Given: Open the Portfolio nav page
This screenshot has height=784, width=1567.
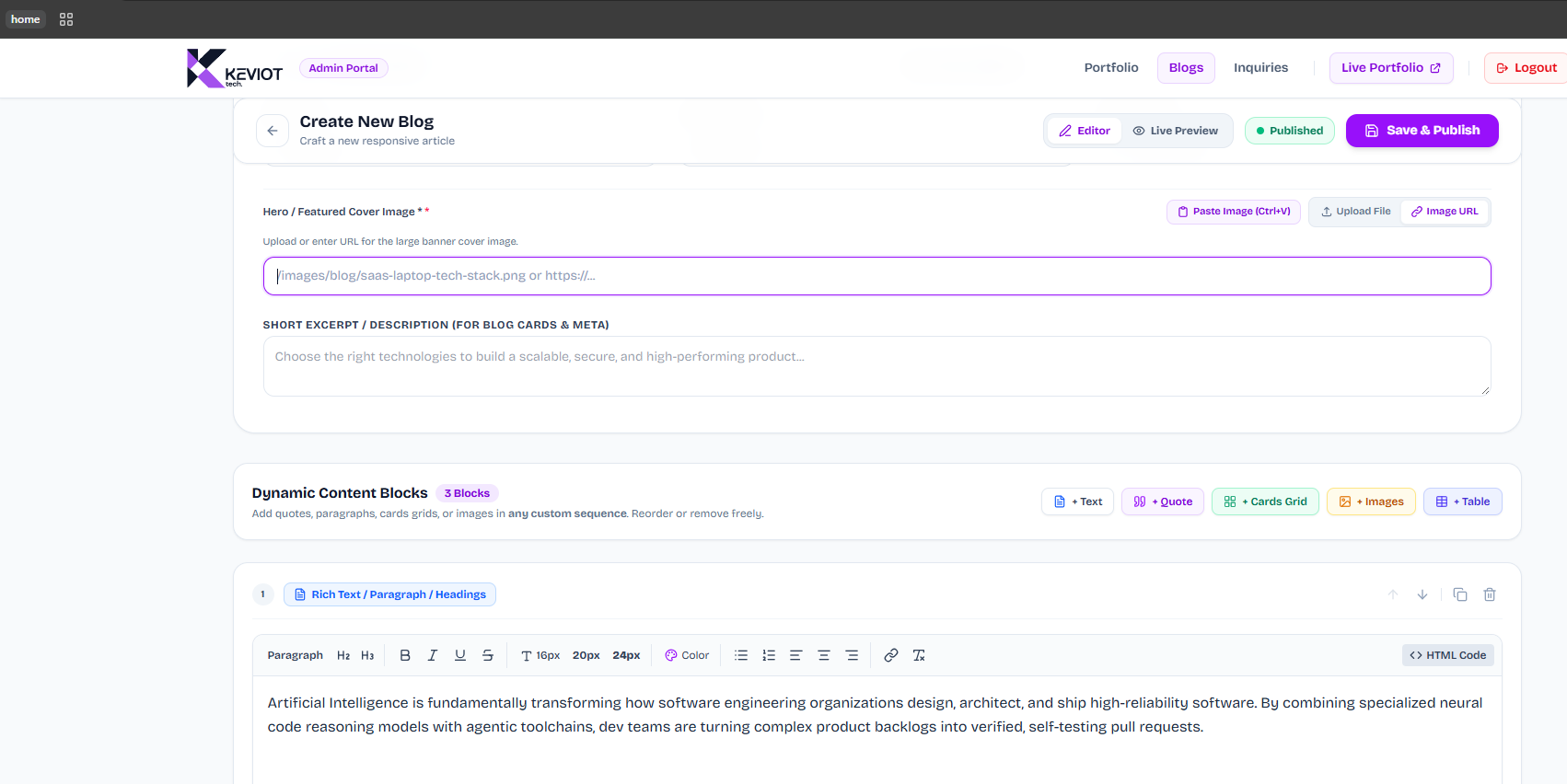Looking at the screenshot, I should click(x=1111, y=68).
